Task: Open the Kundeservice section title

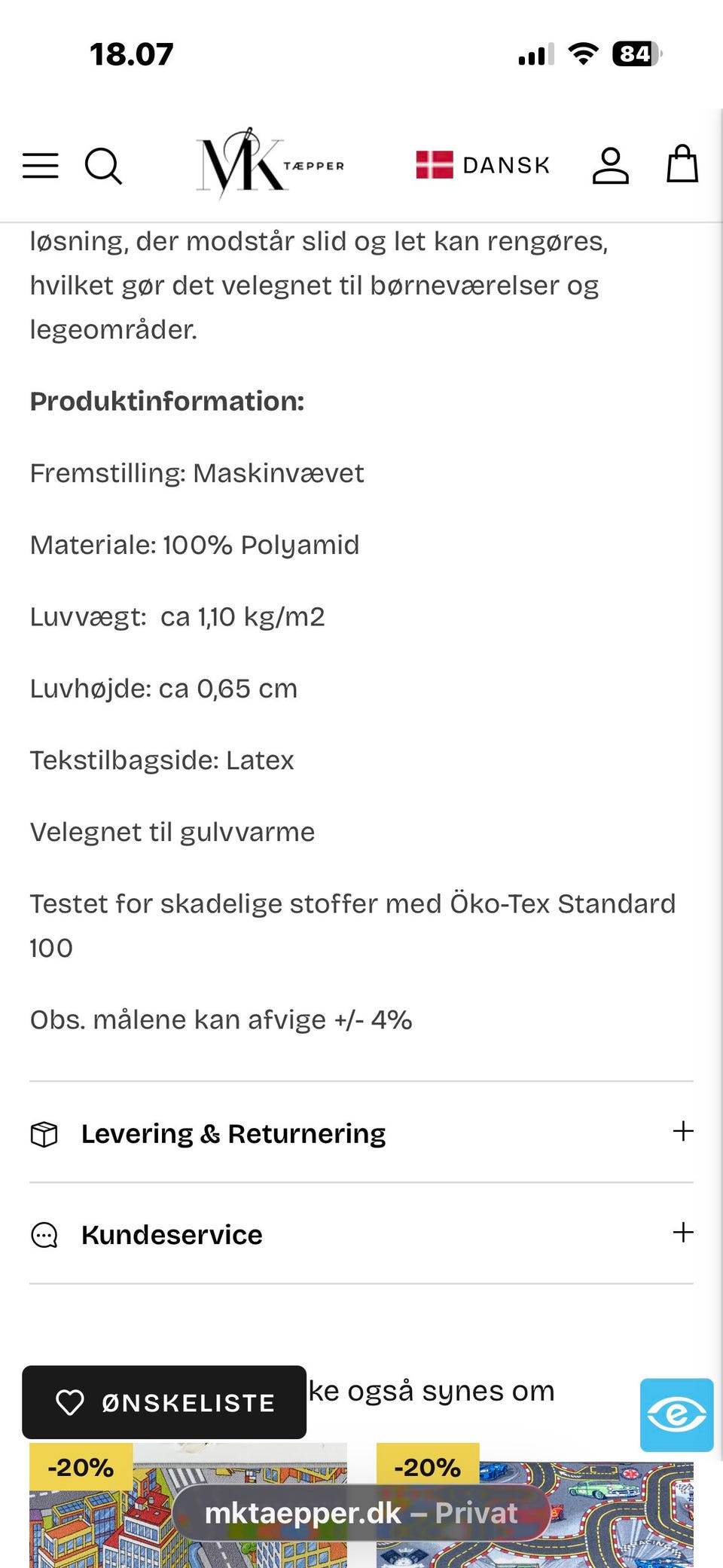Action: (x=172, y=1235)
